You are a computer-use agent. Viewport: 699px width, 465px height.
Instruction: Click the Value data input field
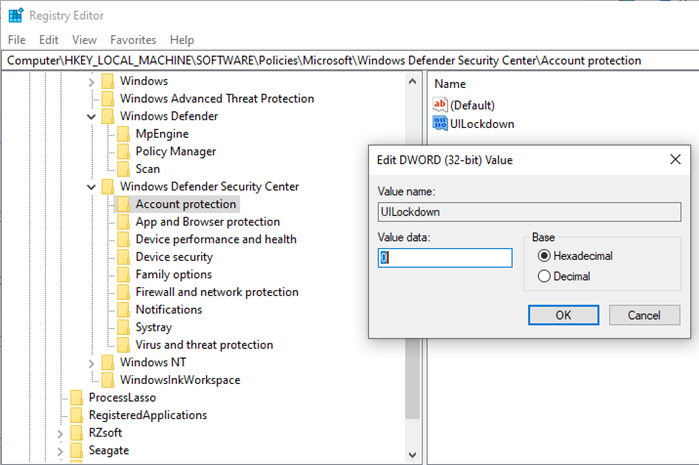coord(445,258)
